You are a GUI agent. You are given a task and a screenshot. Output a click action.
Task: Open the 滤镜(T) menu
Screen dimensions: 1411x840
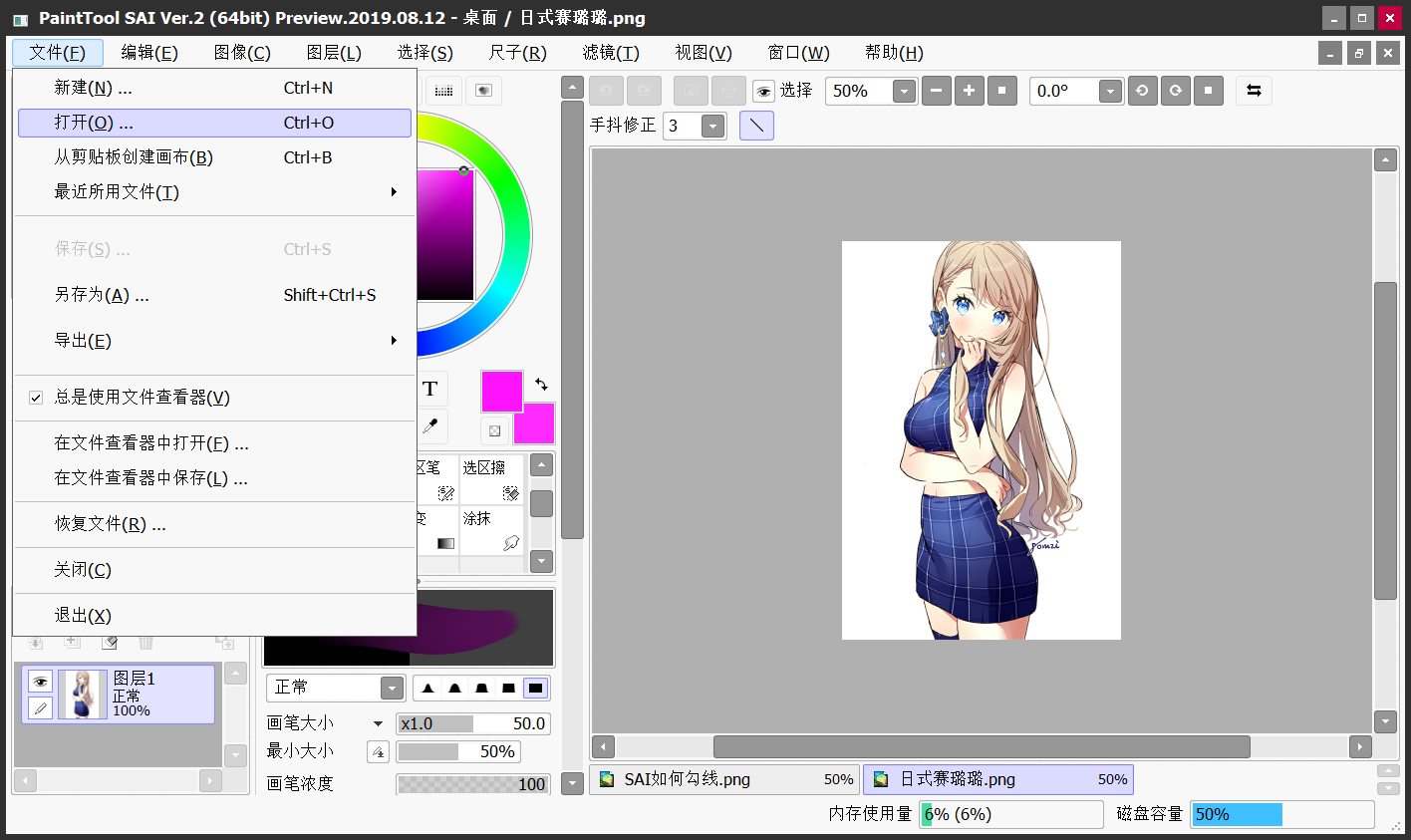(x=611, y=53)
